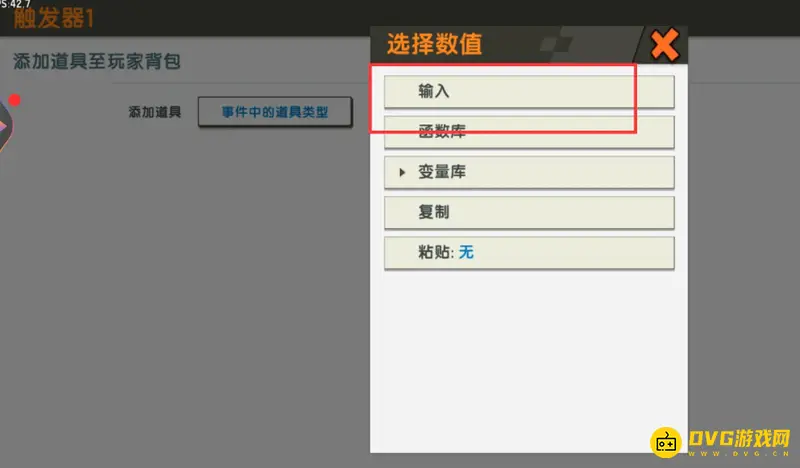Select the 添加道具 label
Viewport: 800px width, 468px height.
155,112
